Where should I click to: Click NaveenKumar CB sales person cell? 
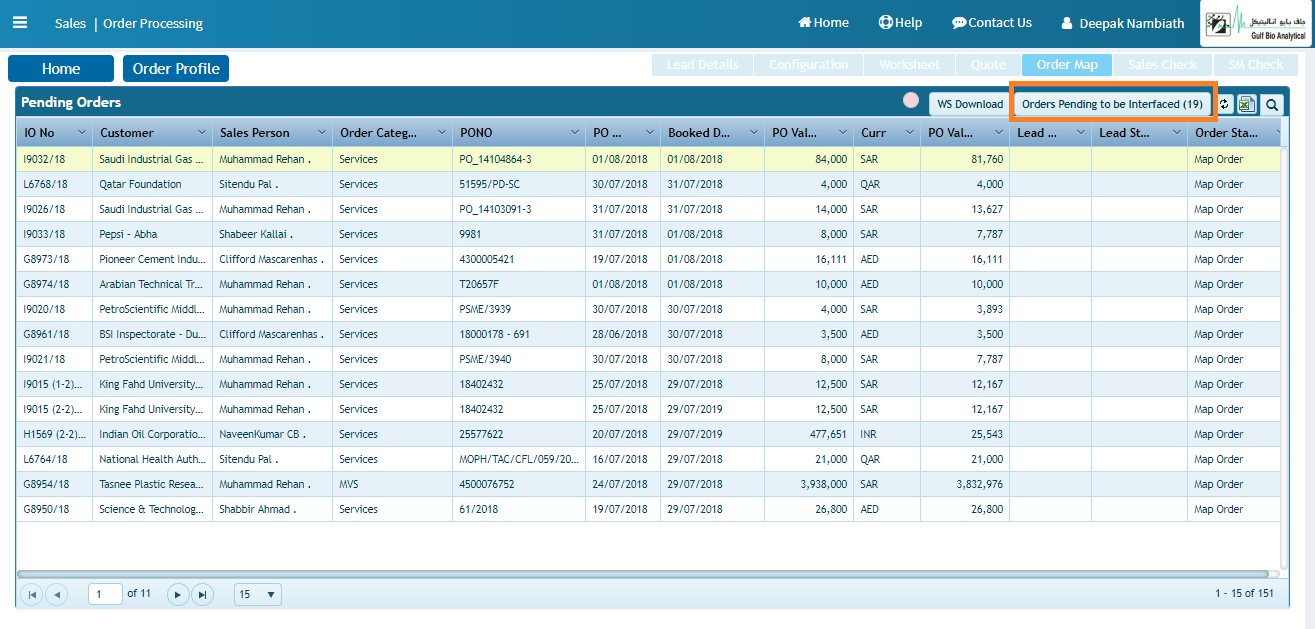click(272, 434)
